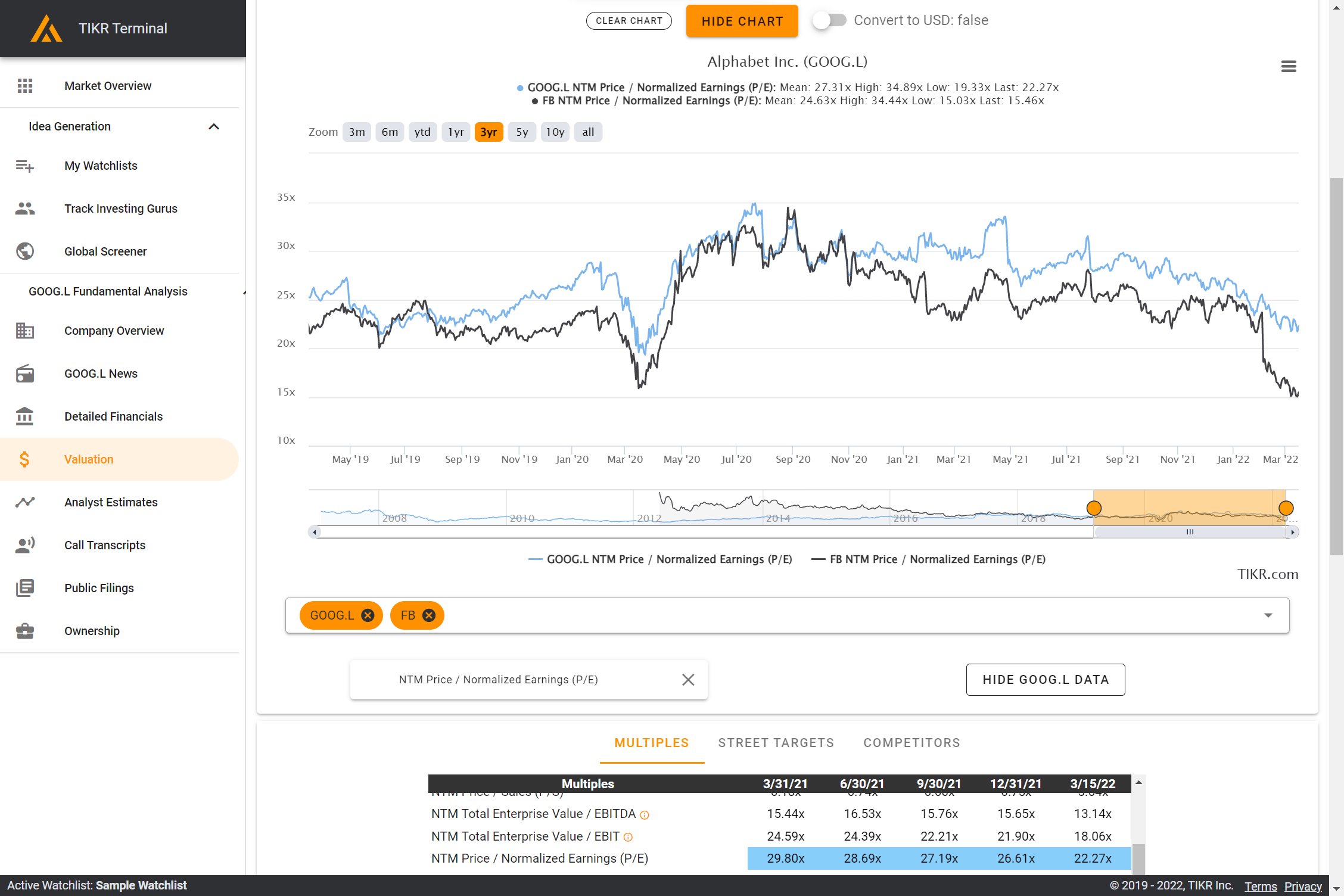This screenshot has height=896, width=1344.
Task: Click navigator right scroll arrow
Action: coord(1292,532)
